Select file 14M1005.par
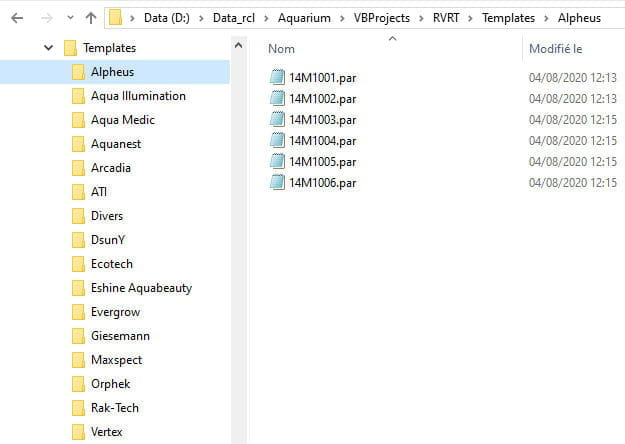Viewport: 625px width, 444px height. pyautogui.click(x=322, y=162)
